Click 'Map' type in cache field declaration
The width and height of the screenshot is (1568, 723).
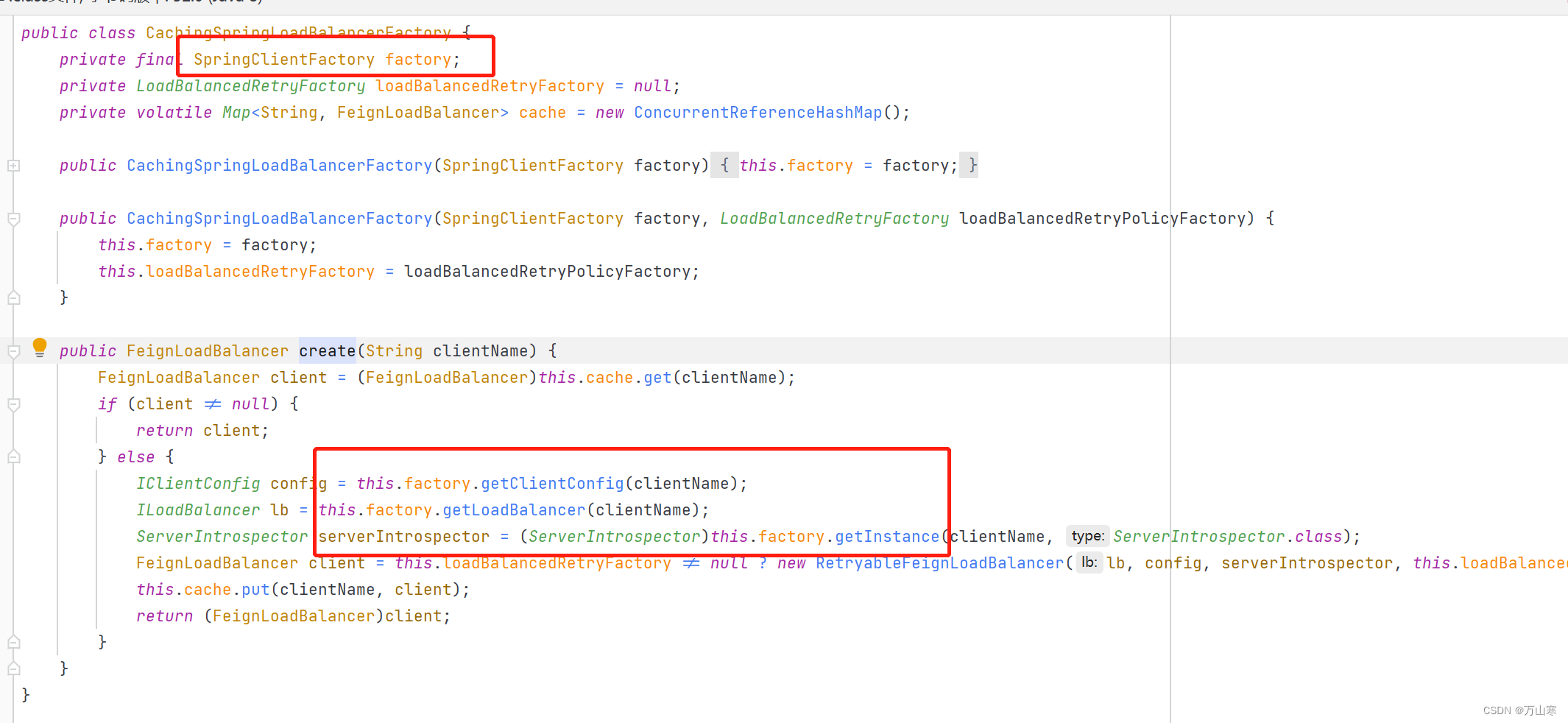(236, 113)
